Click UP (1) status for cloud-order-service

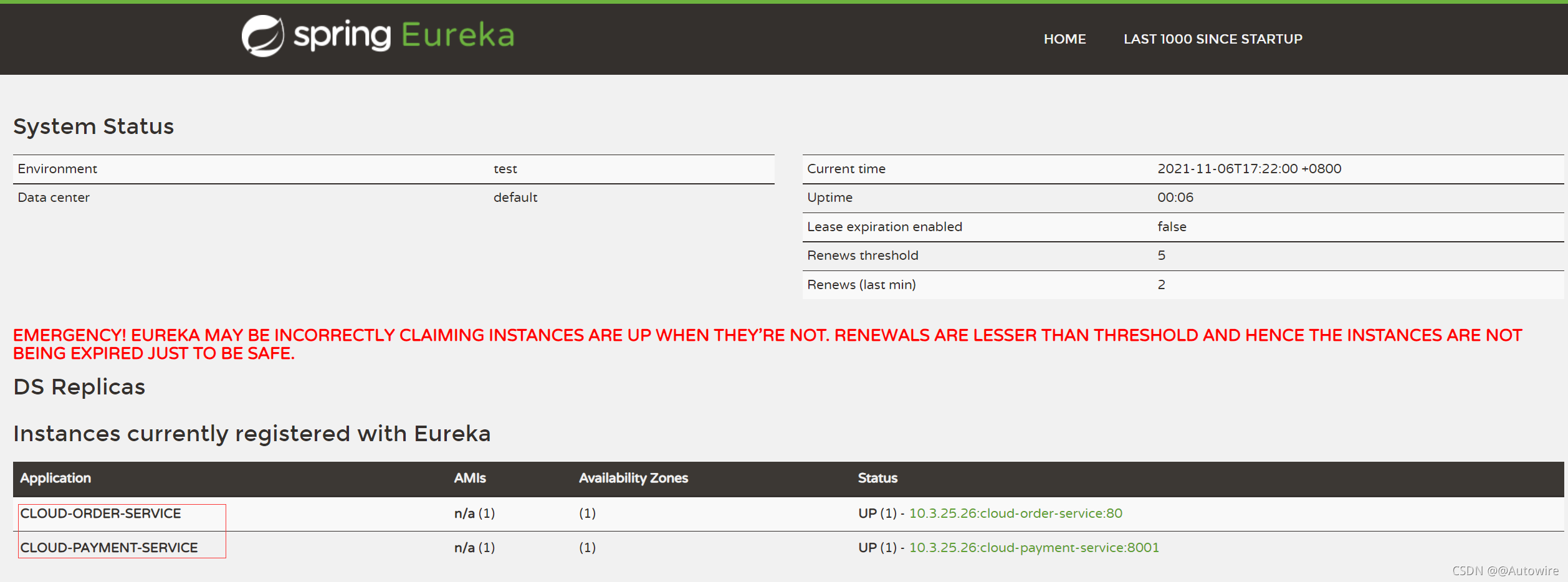point(877,513)
